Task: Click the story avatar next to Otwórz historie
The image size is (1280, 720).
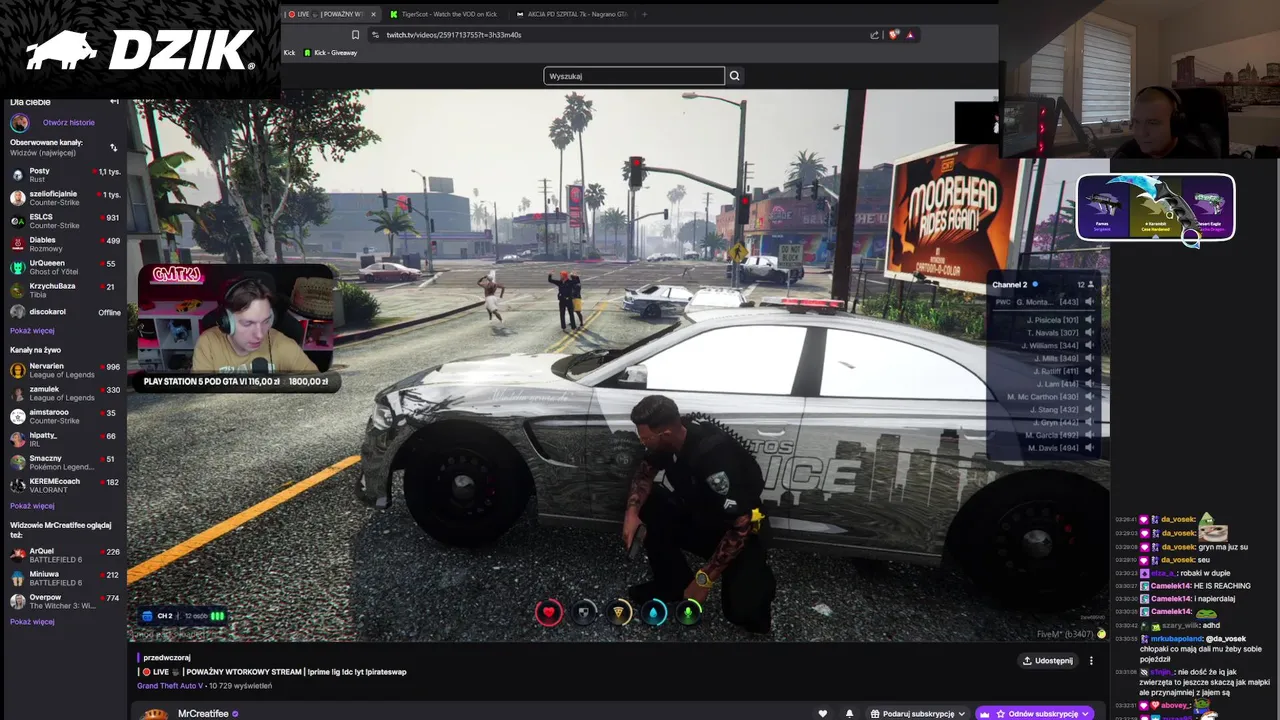Action: point(20,123)
